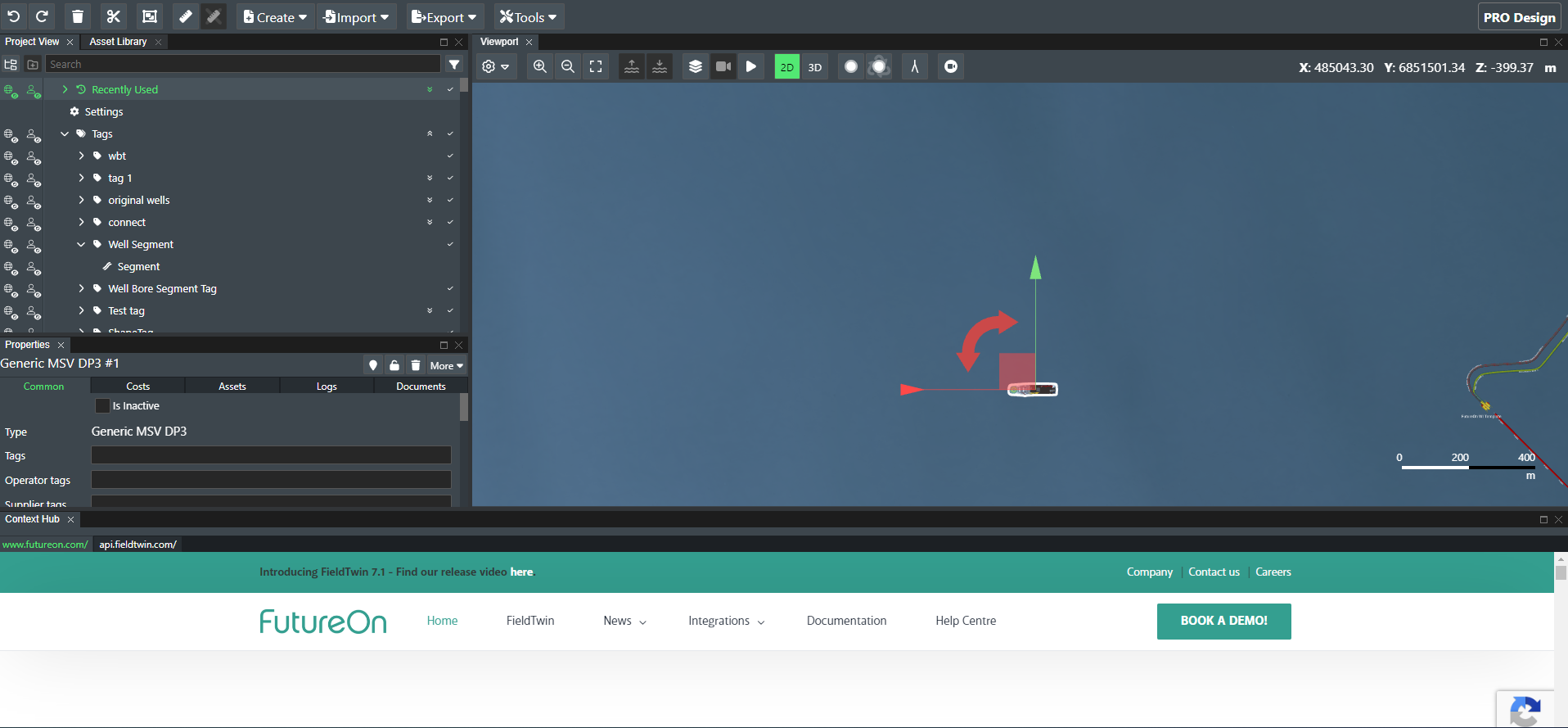Click the Project View search field

(243, 64)
